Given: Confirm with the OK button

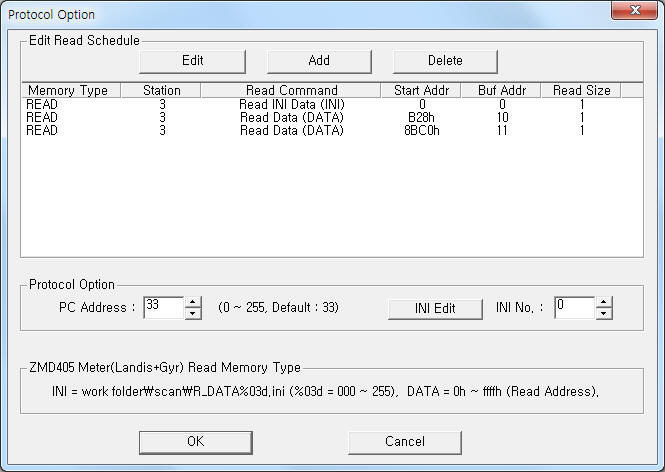Looking at the screenshot, I should [x=195, y=441].
